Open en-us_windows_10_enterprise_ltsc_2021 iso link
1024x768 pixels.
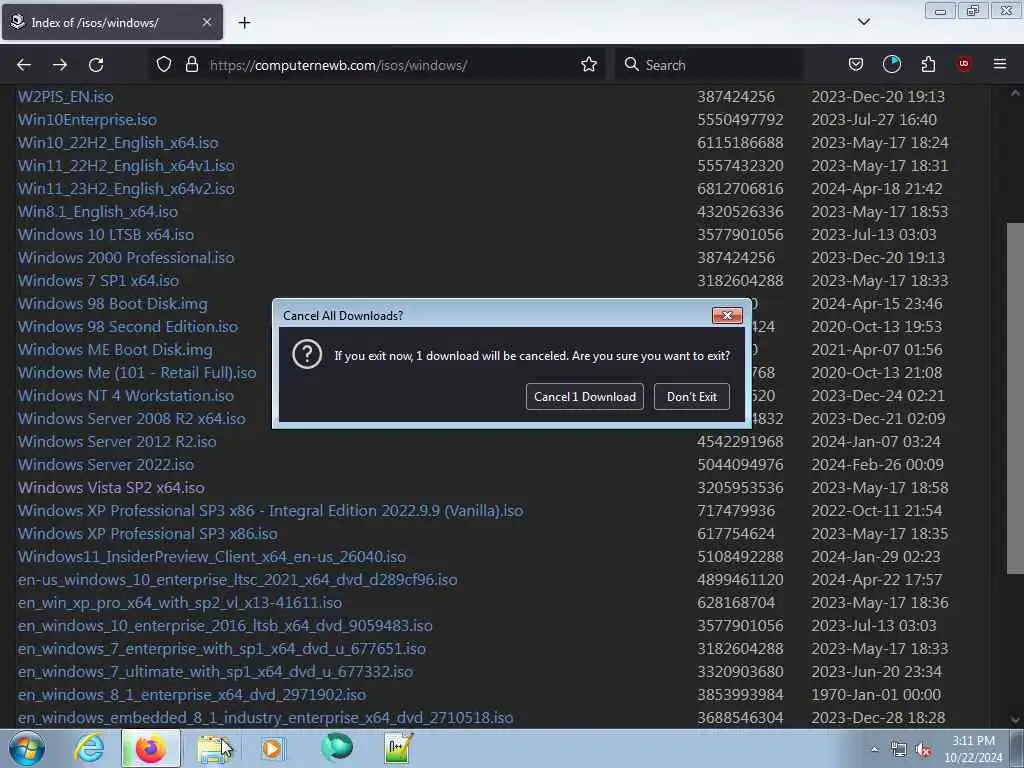tap(237, 580)
